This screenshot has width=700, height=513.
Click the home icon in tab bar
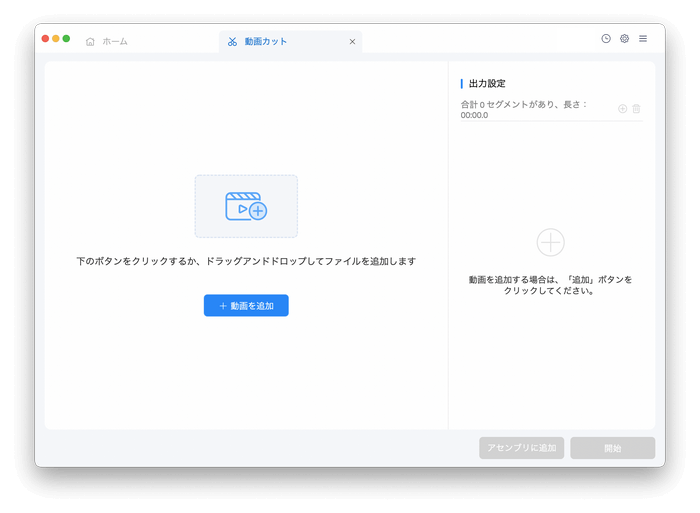[90, 41]
